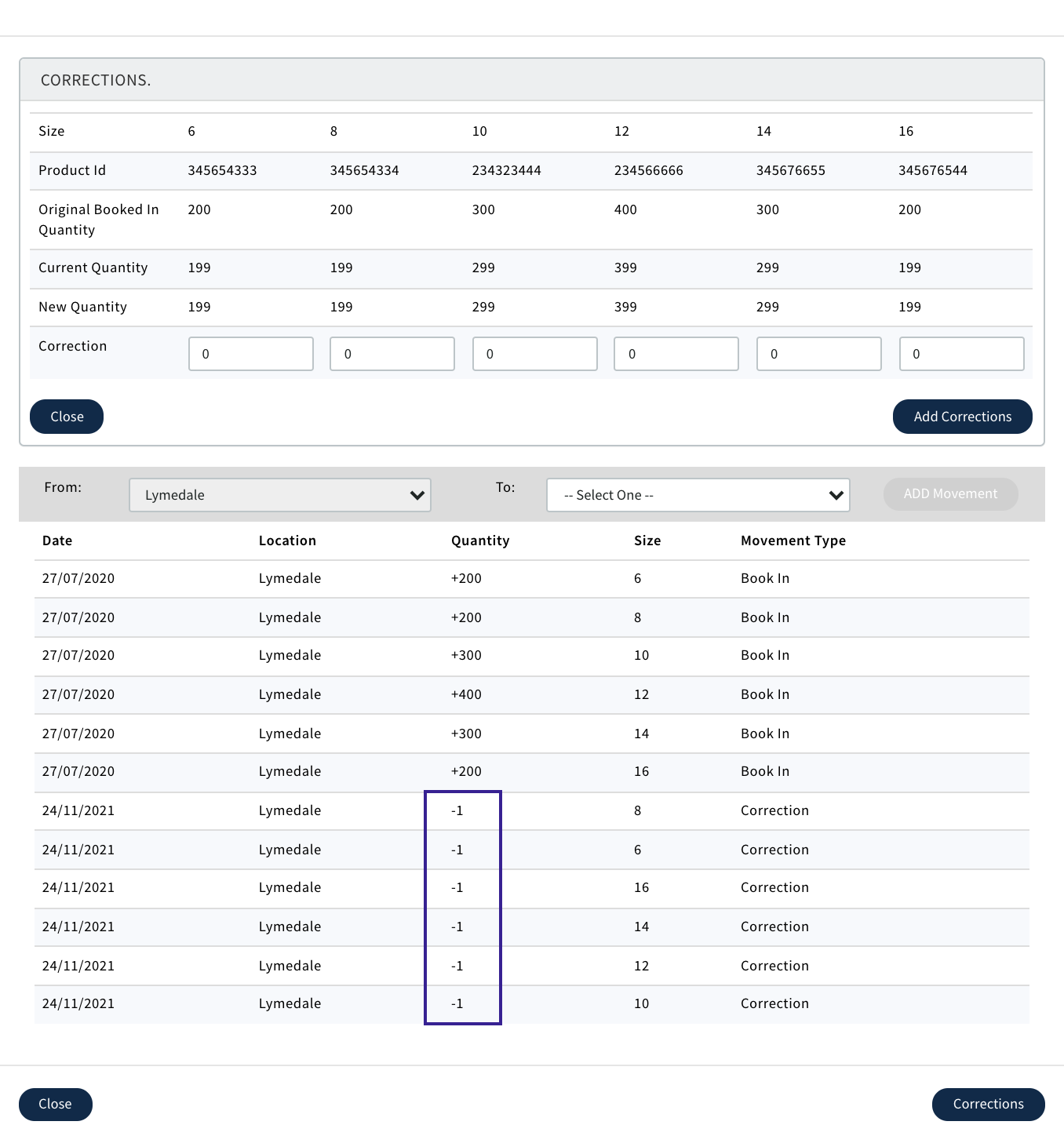The image size is (1064, 1125).
Task: Click Product Id 345654333
Action: pyautogui.click(x=222, y=170)
